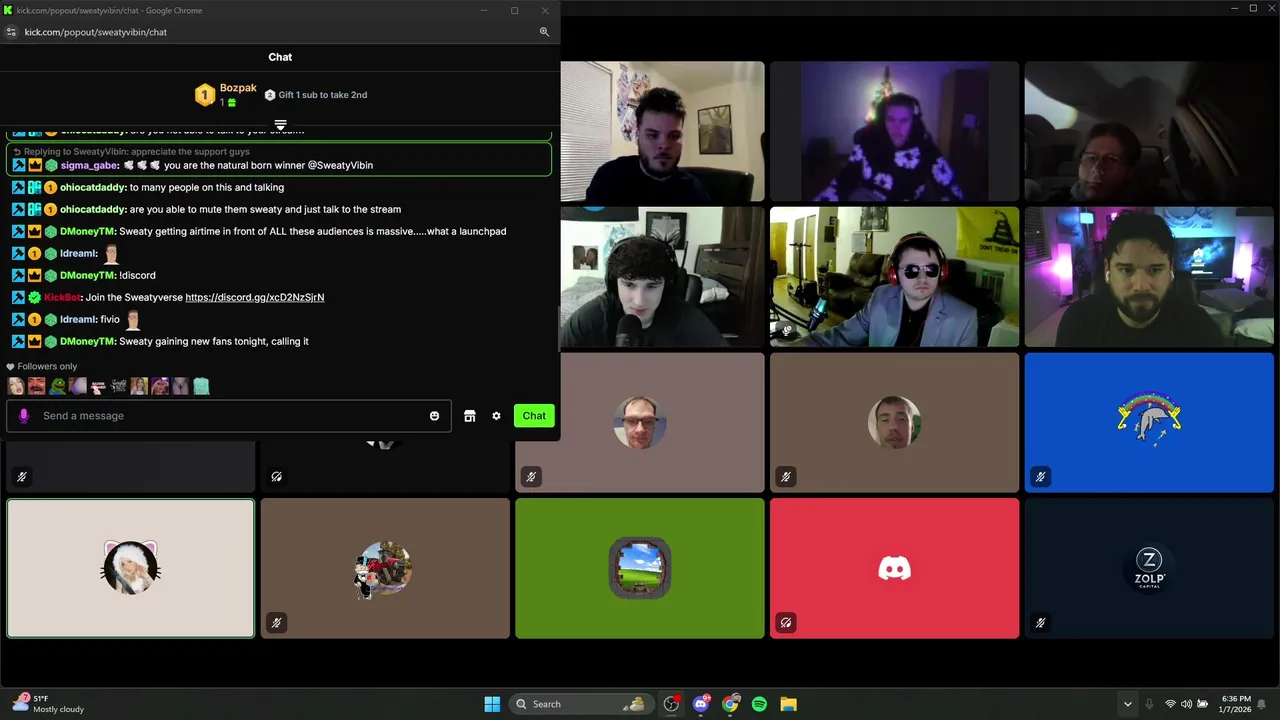Open the emoji picker in message box

click(x=434, y=416)
